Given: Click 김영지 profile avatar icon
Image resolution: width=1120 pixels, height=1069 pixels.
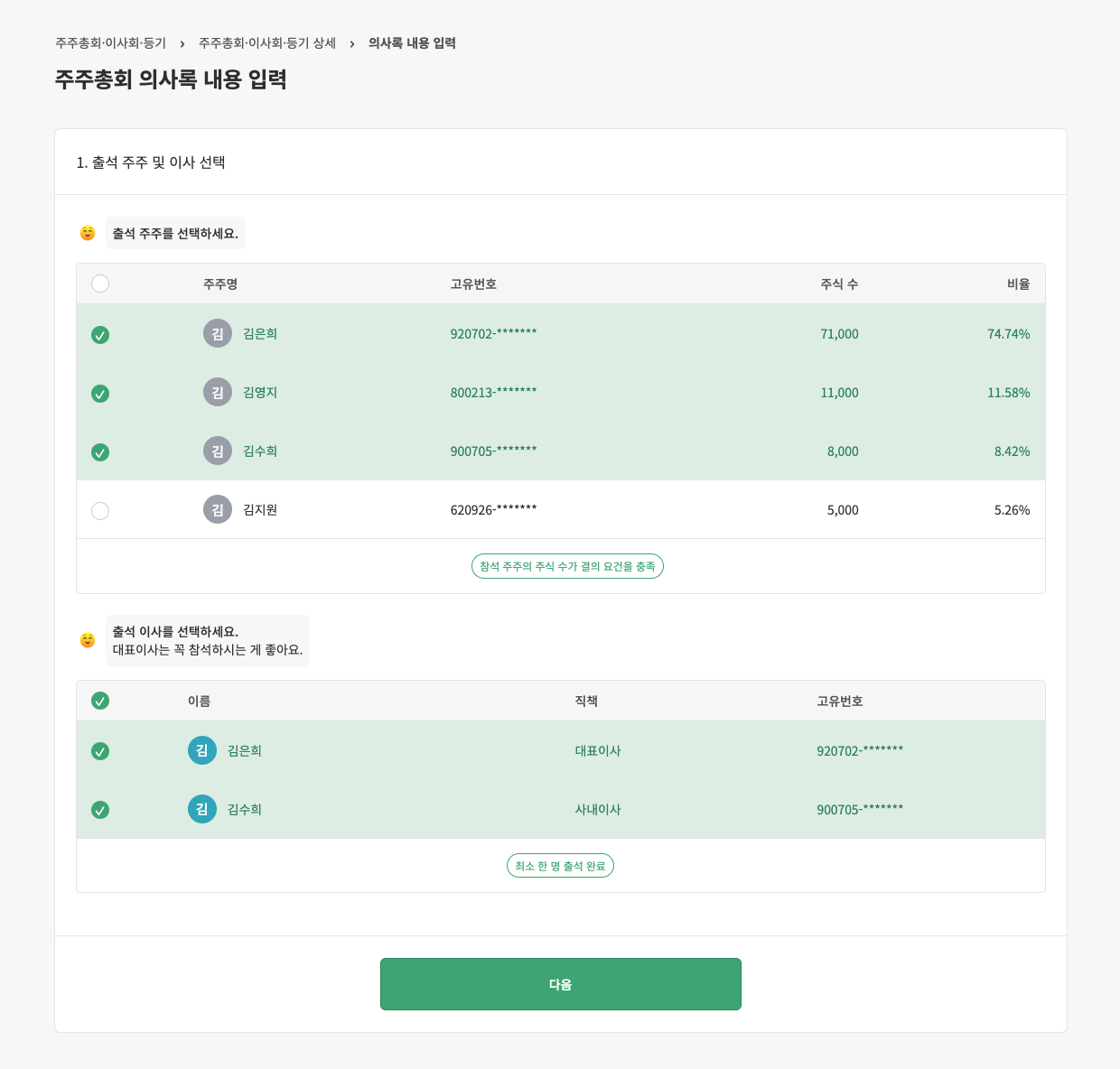Looking at the screenshot, I should click(217, 392).
